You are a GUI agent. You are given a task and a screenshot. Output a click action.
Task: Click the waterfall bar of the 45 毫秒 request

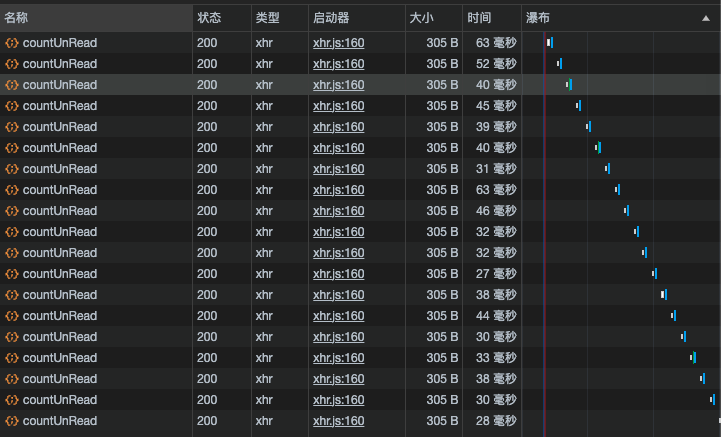[x=578, y=106]
